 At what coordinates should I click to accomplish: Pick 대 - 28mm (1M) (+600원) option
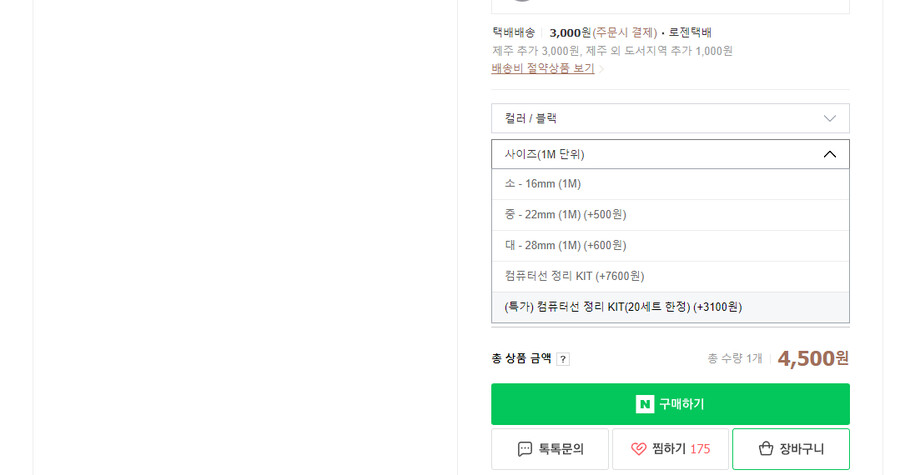tap(670, 246)
